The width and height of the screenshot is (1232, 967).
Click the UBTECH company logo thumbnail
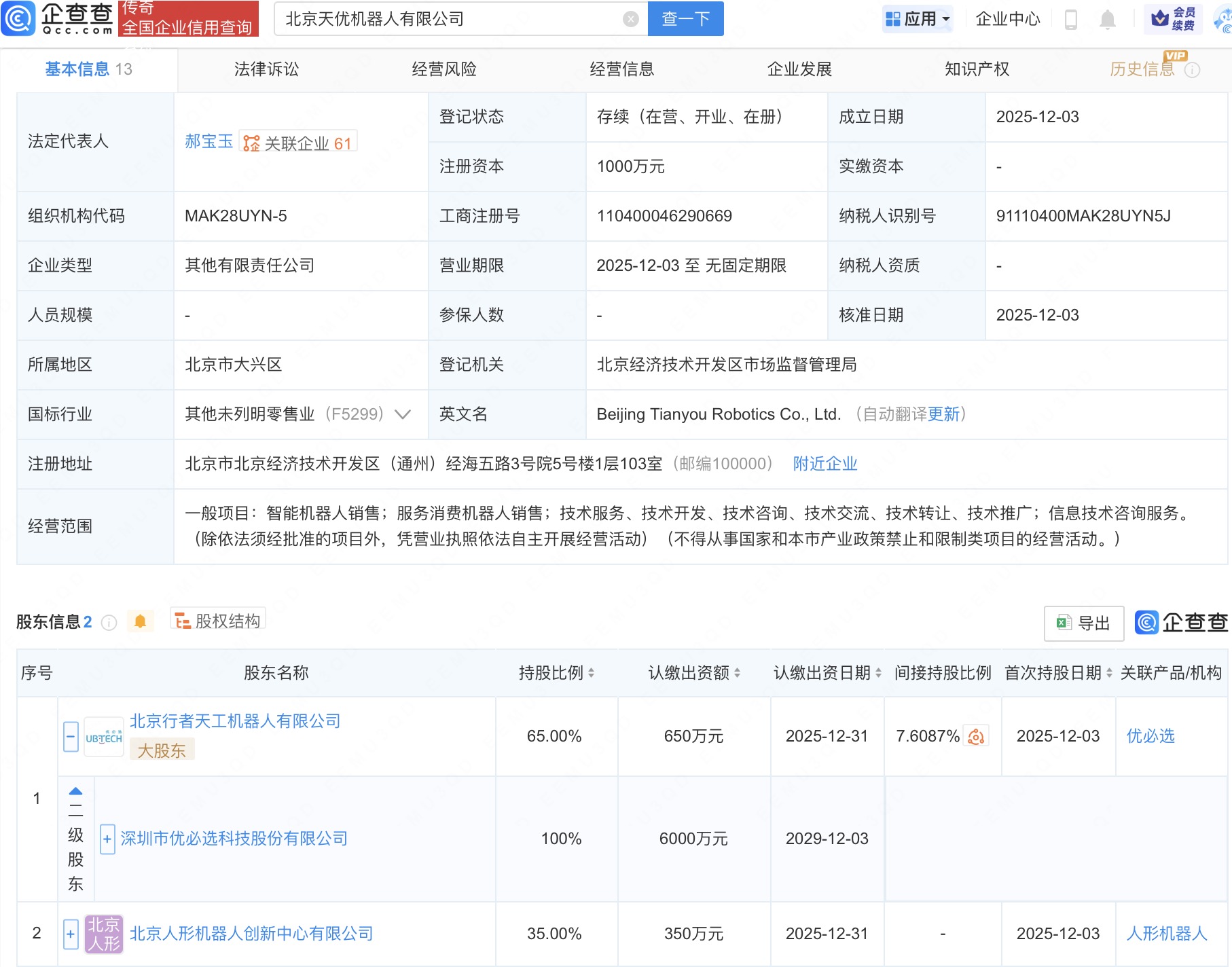pyautogui.click(x=104, y=737)
